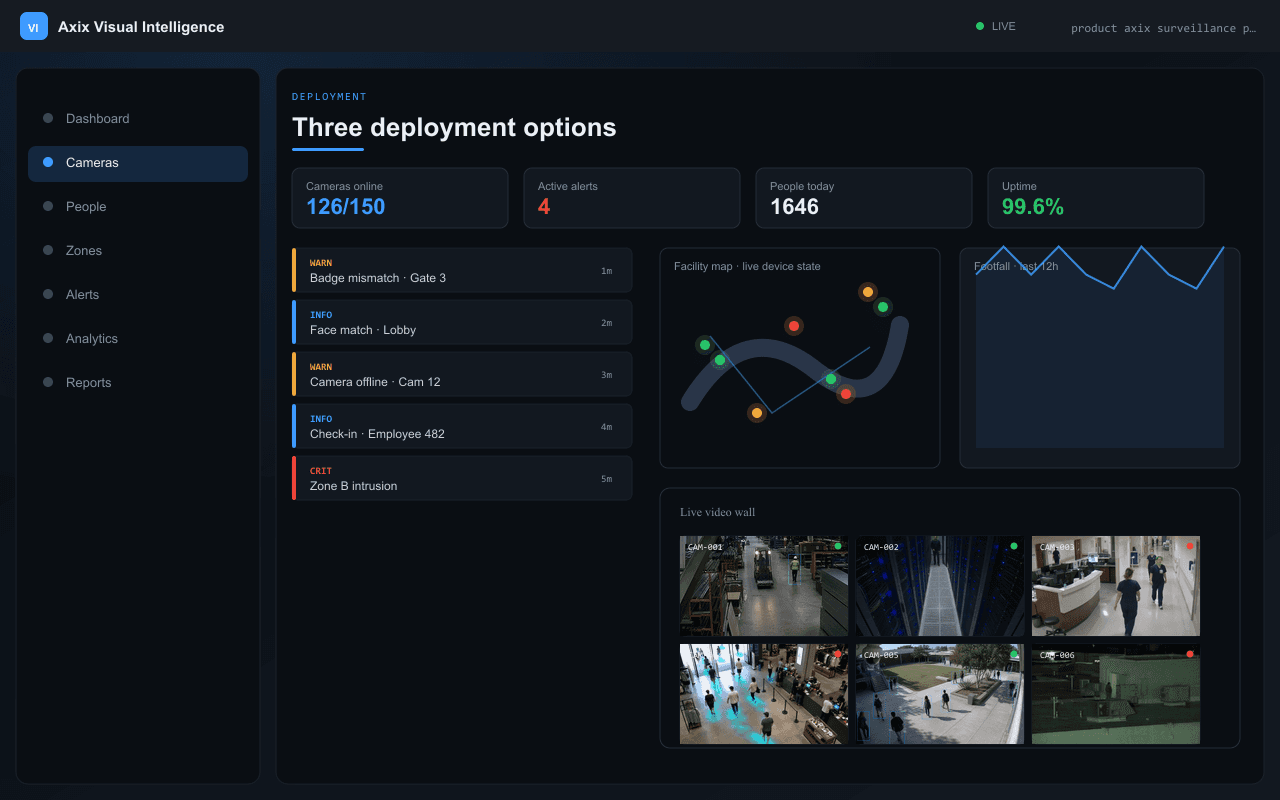Image resolution: width=1280 pixels, height=800 pixels.
Task: Open the Badge mismatch Gate 3 alert
Action: tap(462, 270)
